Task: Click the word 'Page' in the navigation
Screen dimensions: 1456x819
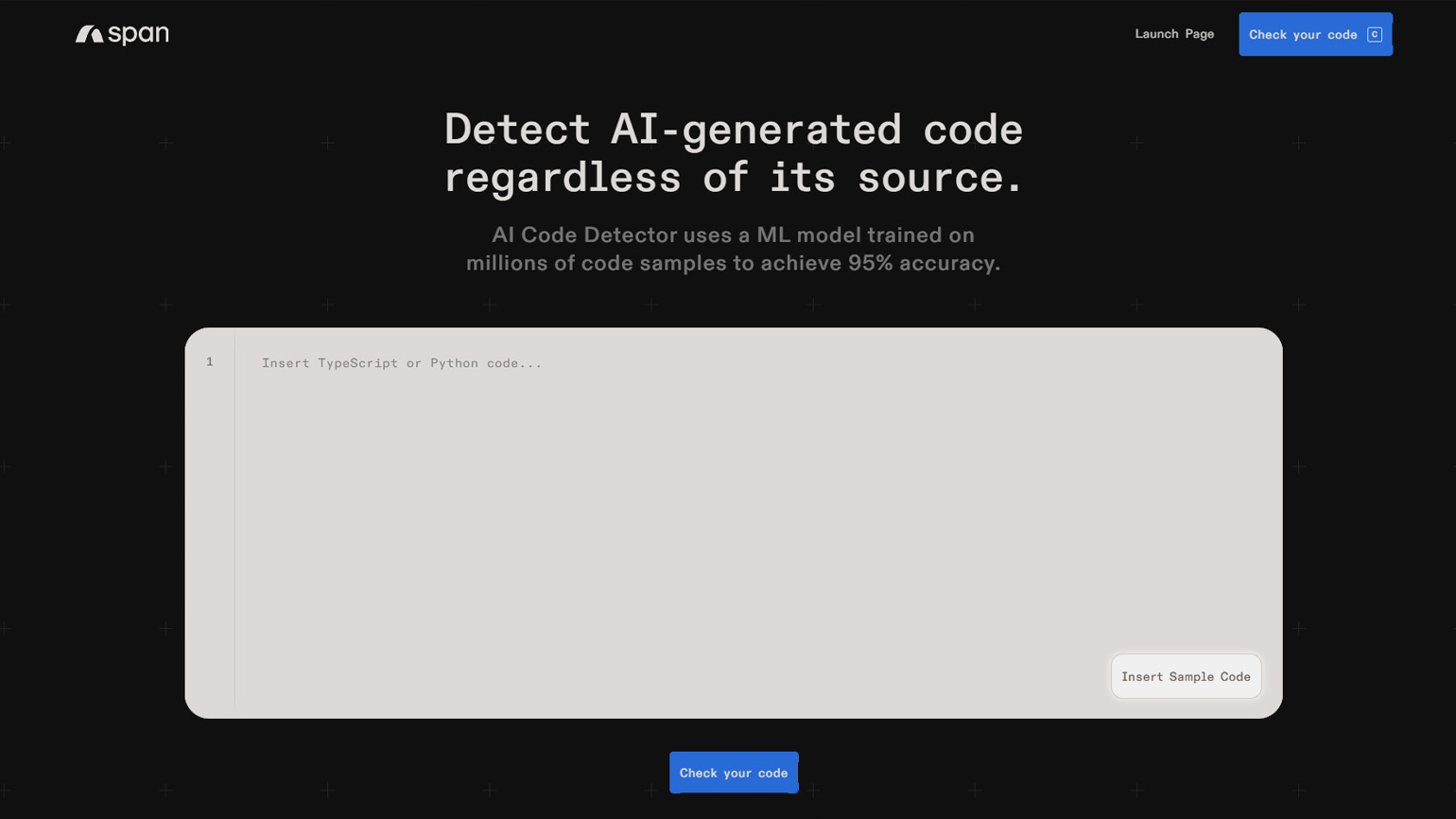Action: point(1199,34)
